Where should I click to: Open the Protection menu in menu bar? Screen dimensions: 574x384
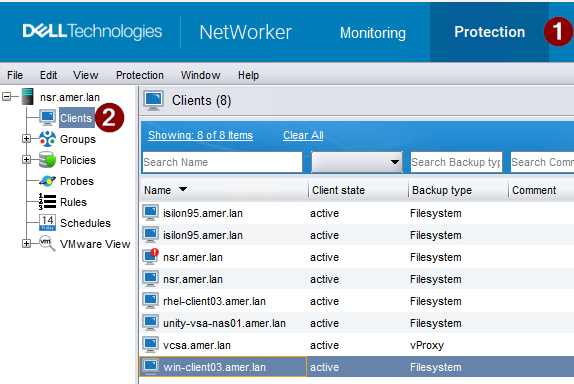click(x=140, y=75)
